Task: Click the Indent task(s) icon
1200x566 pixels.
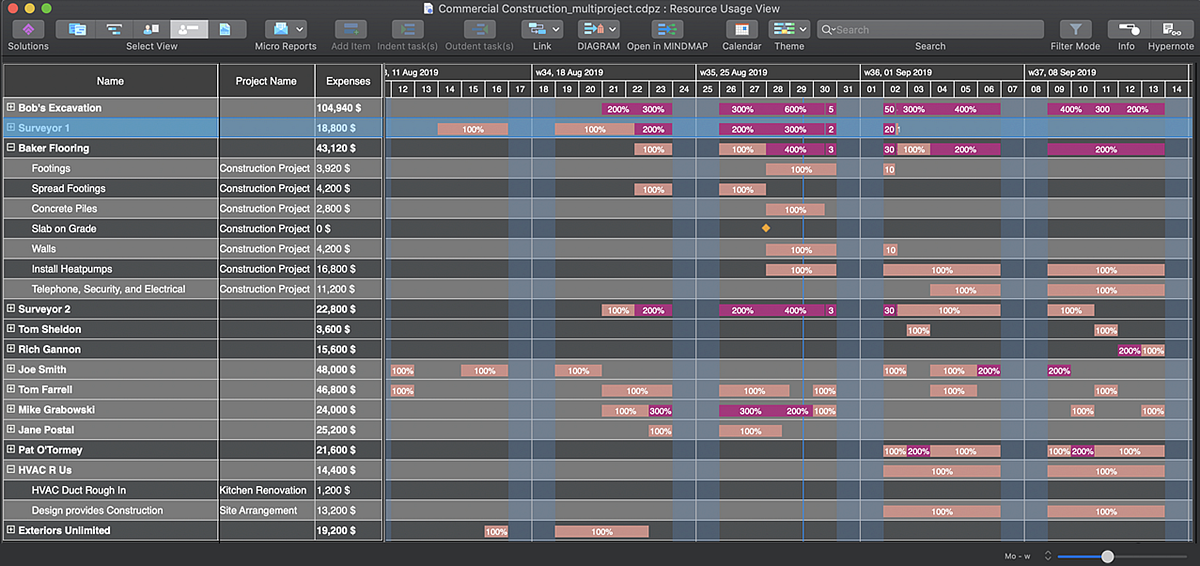Action: (407, 30)
